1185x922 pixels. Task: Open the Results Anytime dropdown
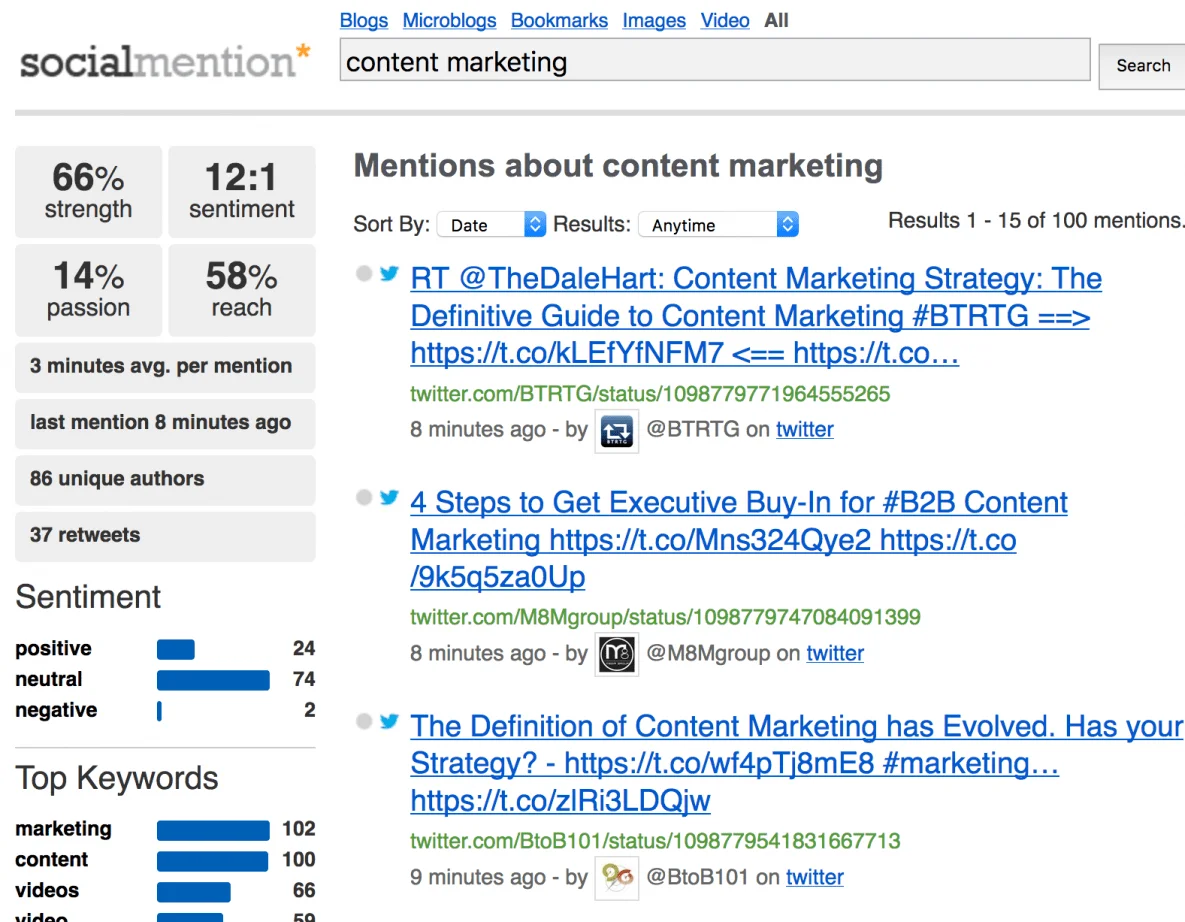(x=718, y=224)
